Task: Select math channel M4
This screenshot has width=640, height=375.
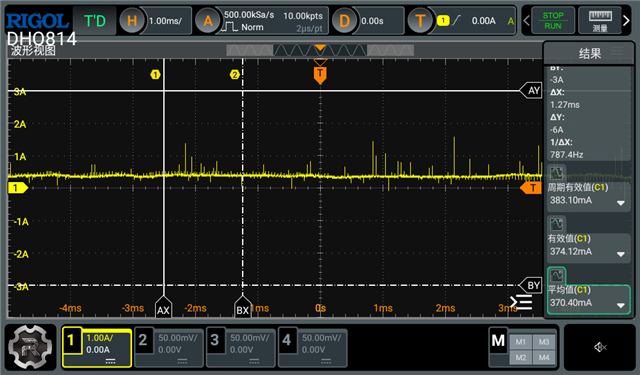Action: 544,357
